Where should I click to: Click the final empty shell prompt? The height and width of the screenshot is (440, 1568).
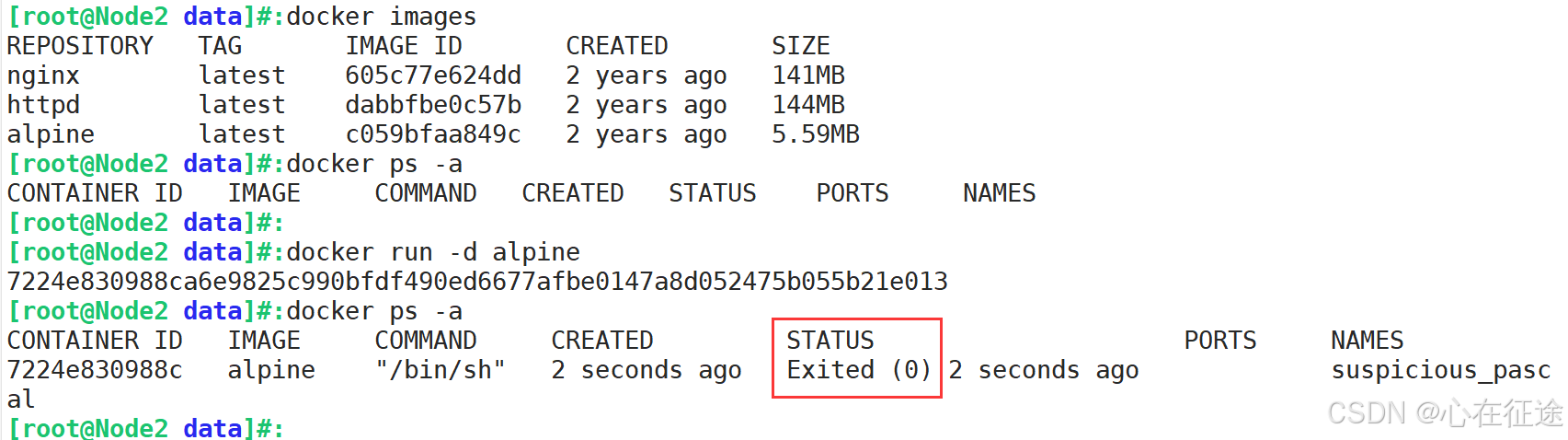(x=146, y=428)
